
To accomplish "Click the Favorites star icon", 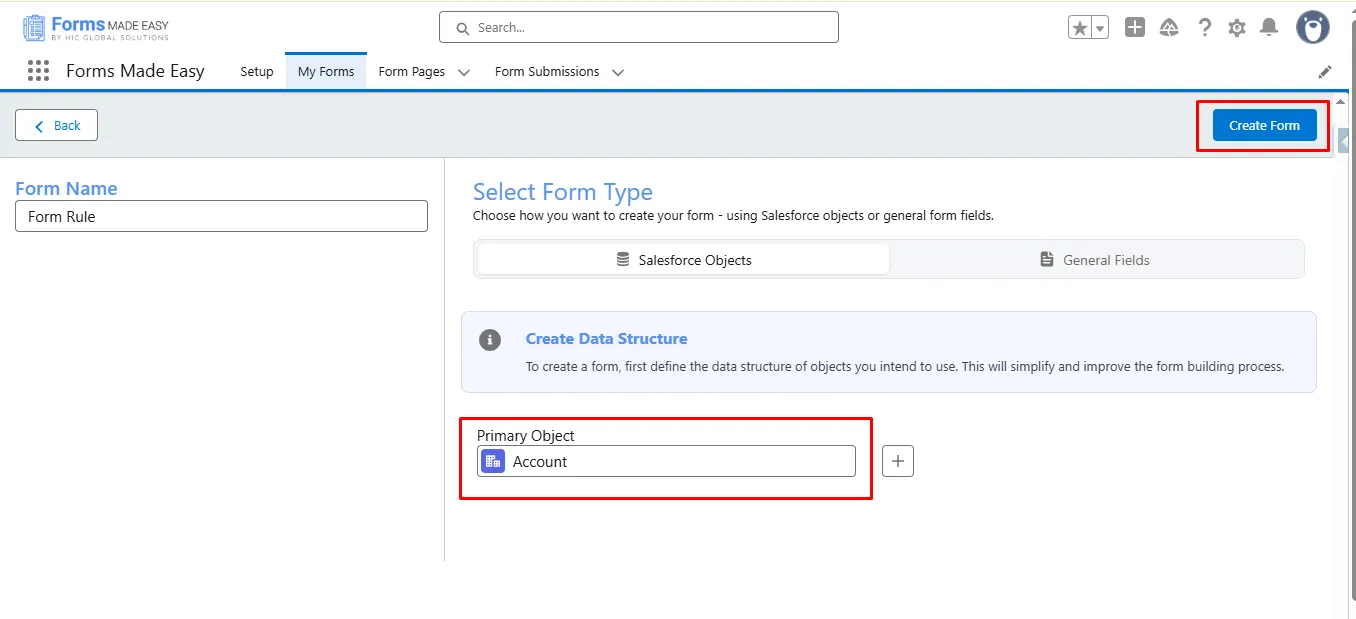I will (1080, 28).
